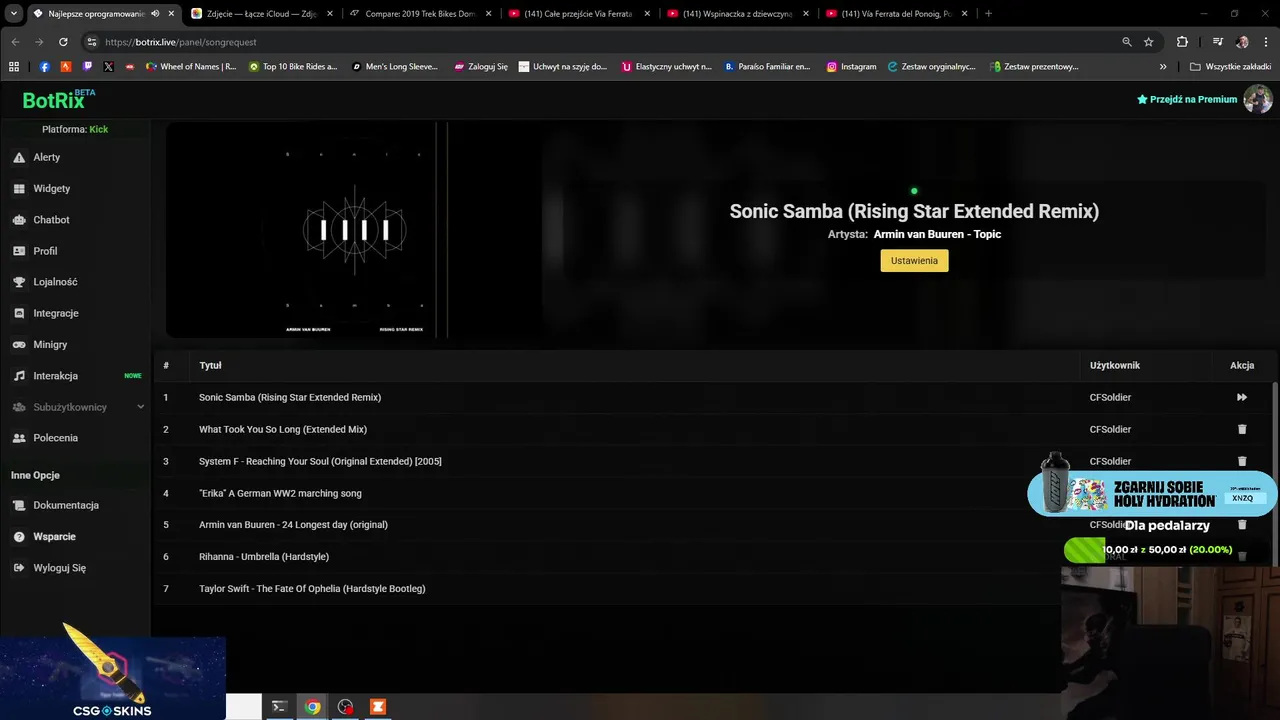
Task: Open the Twitch bookmark icon
Action: coord(87,67)
